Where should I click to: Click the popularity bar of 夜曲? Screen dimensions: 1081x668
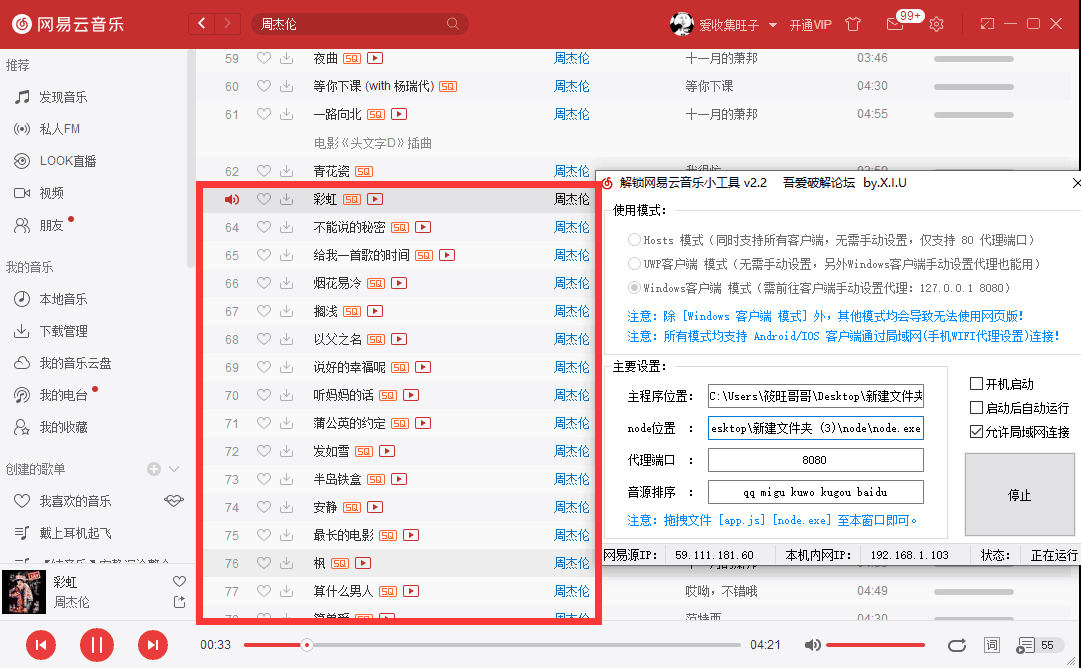[973, 59]
